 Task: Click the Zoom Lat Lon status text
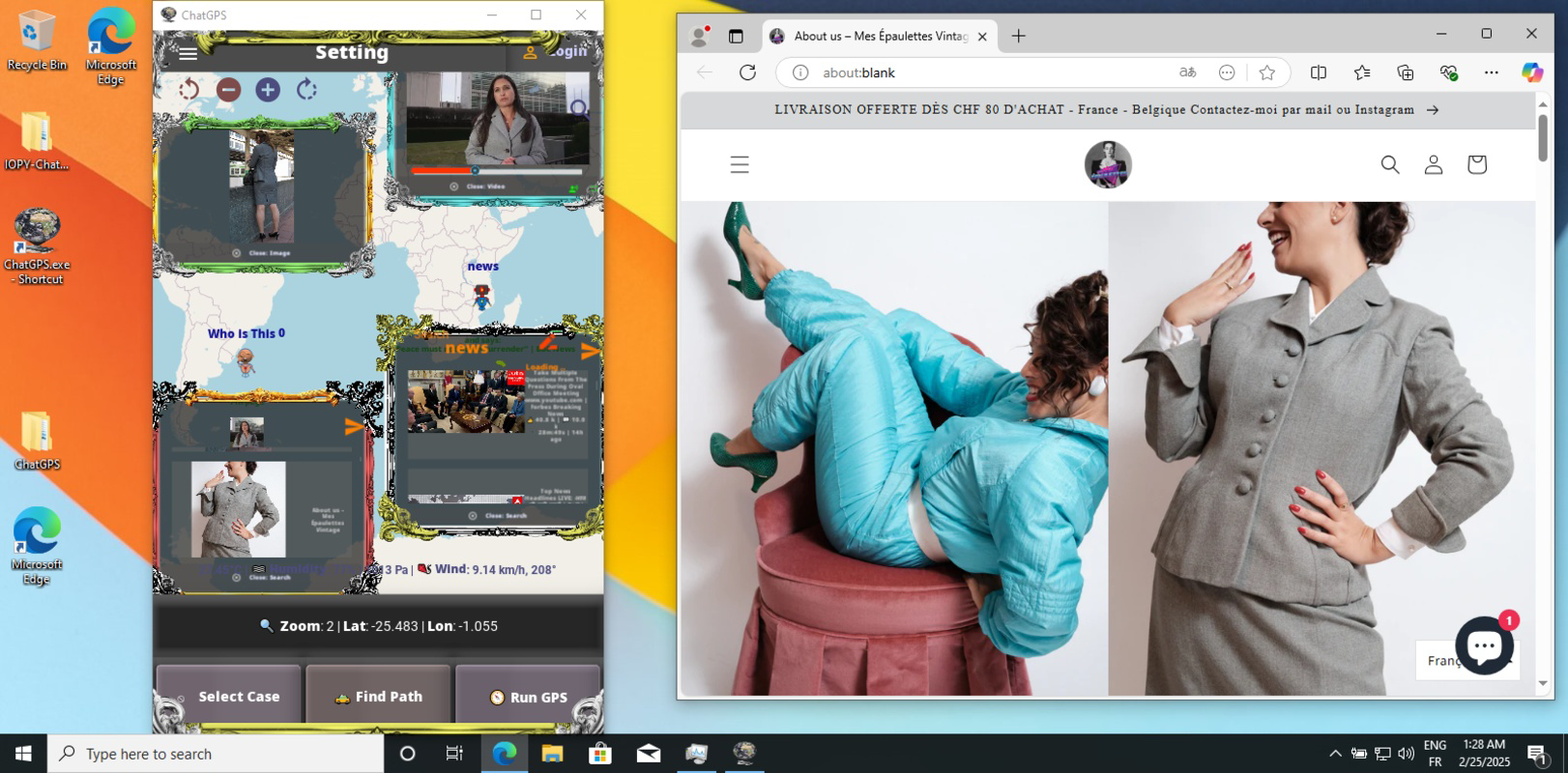pyautogui.click(x=379, y=626)
